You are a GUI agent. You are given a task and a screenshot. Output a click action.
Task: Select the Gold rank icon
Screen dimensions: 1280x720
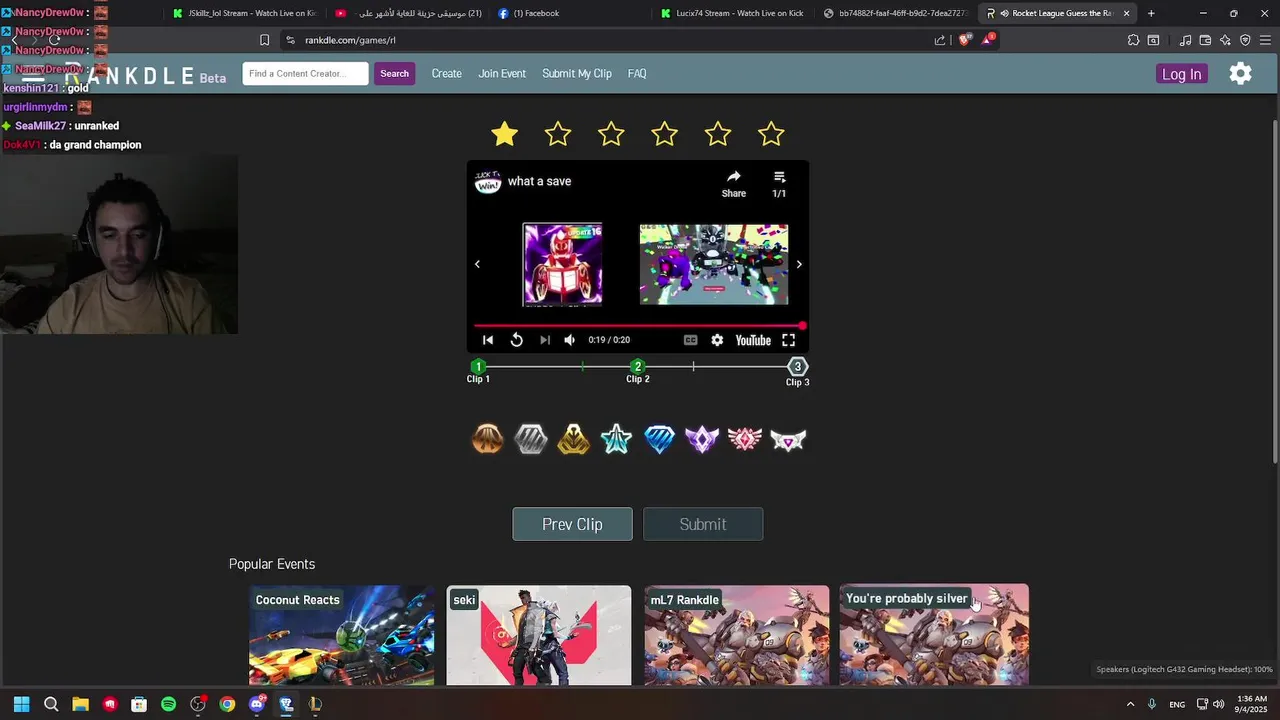coord(574,439)
